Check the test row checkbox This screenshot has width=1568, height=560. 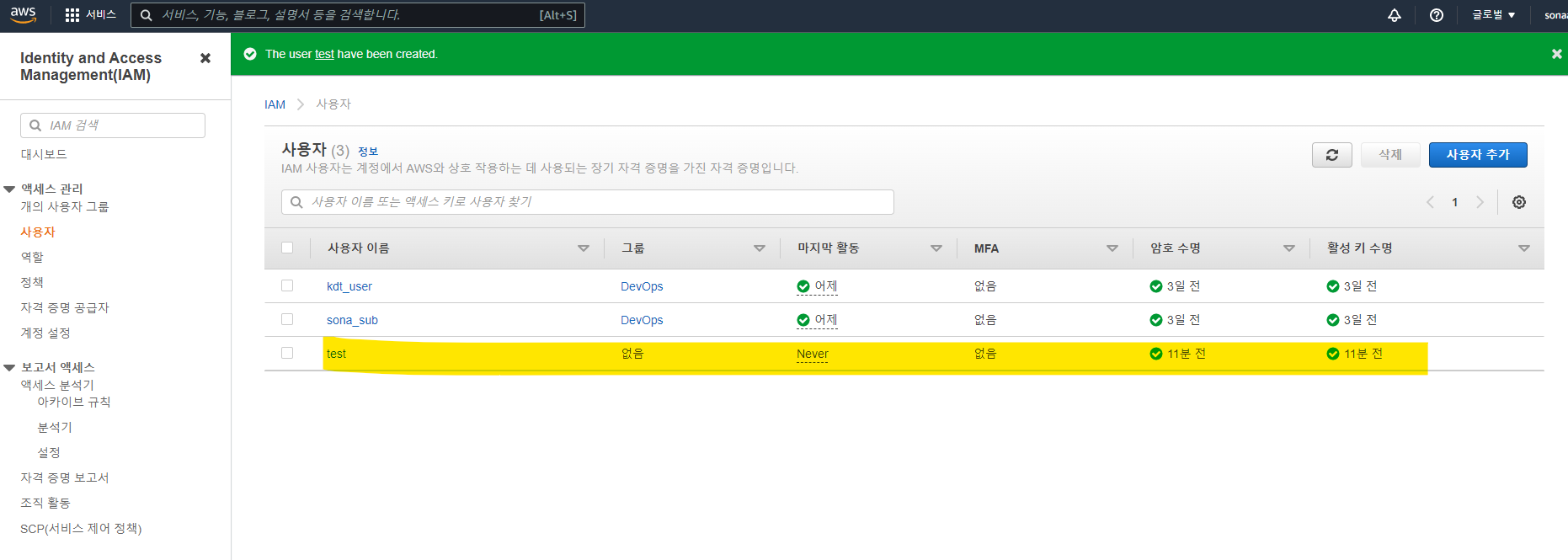pos(287,353)
